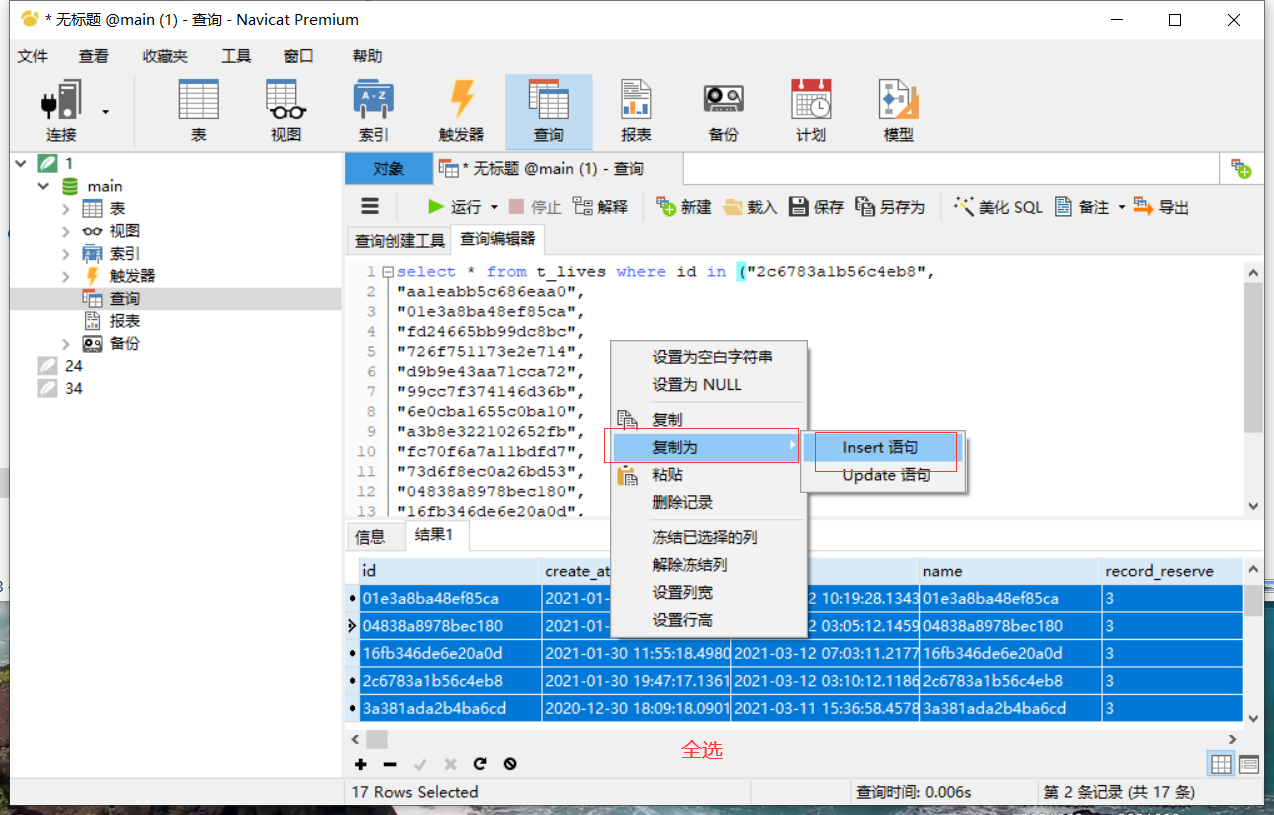Refresh results with the refresh icon
The image size is (1274, 815).
[480, 764]
